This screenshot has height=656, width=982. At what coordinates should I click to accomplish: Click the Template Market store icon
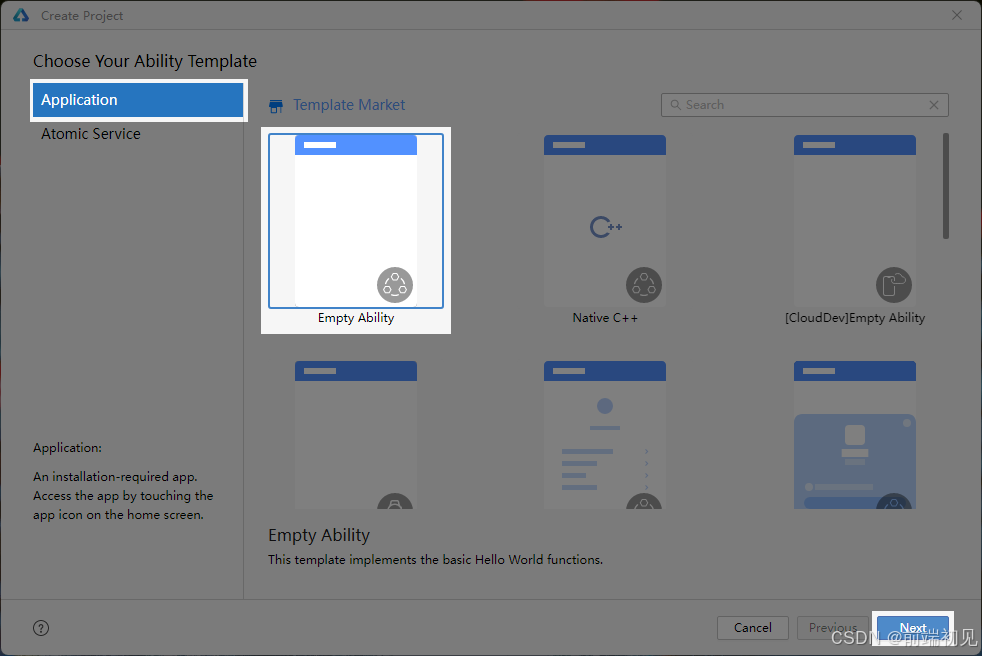(276, 106)
